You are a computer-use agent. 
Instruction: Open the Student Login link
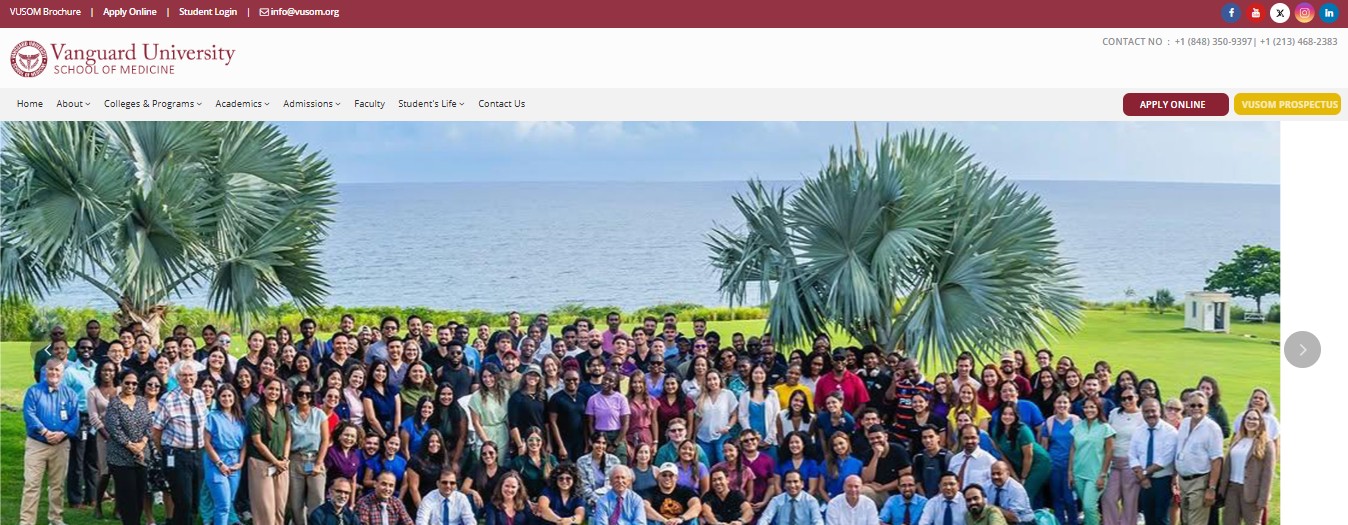pyautogui.click(x=208, y=12)
